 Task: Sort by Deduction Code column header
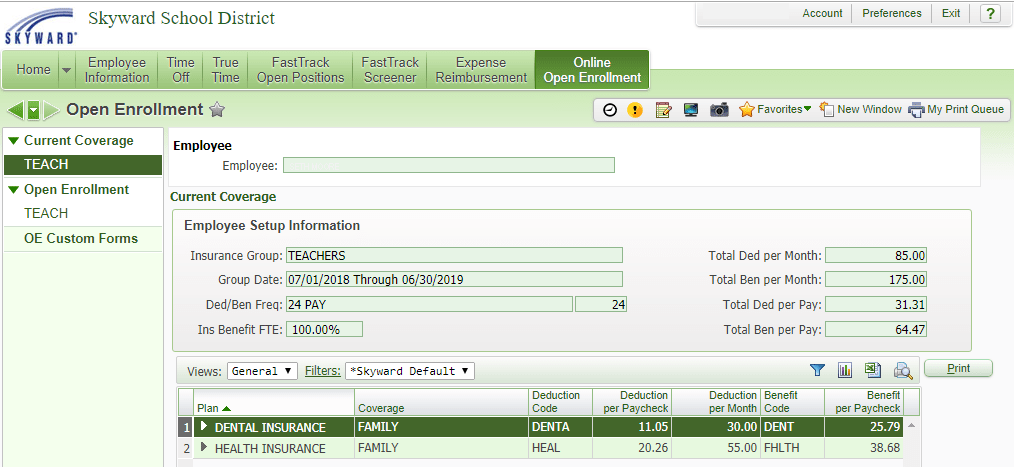pos(560,402)
